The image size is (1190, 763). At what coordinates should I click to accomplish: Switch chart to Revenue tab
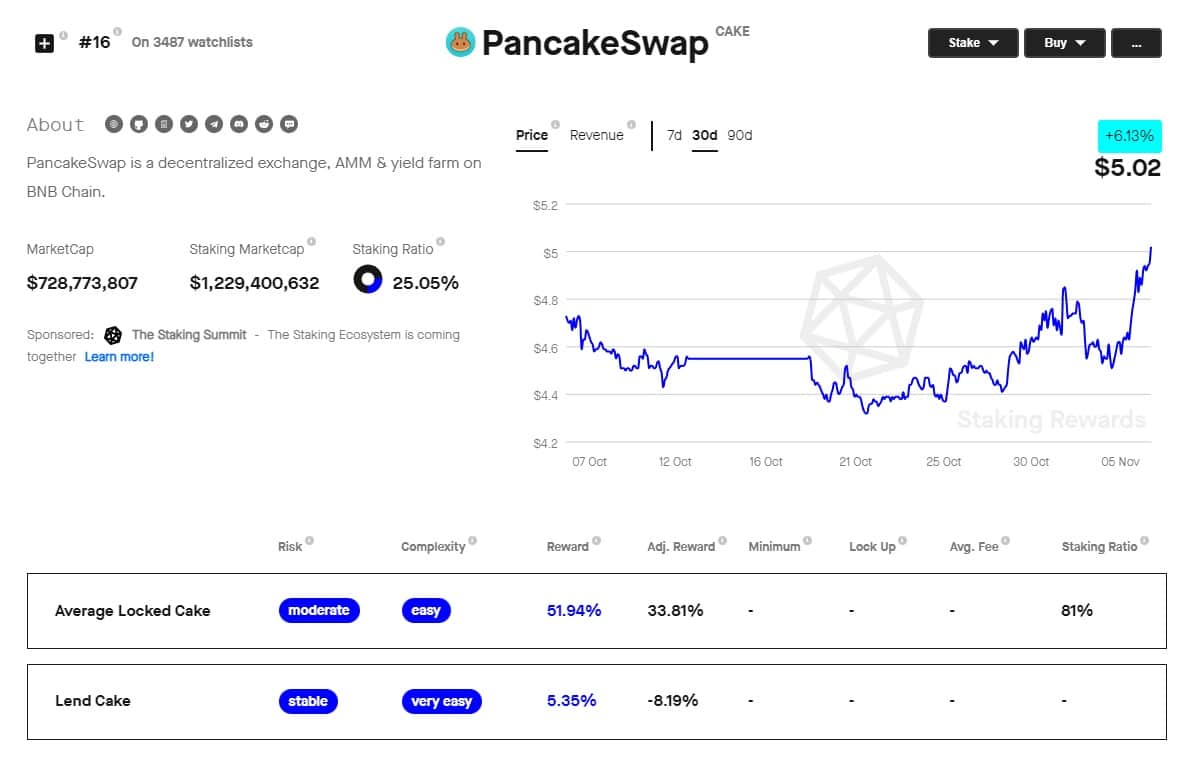click(x=597, y=135)
